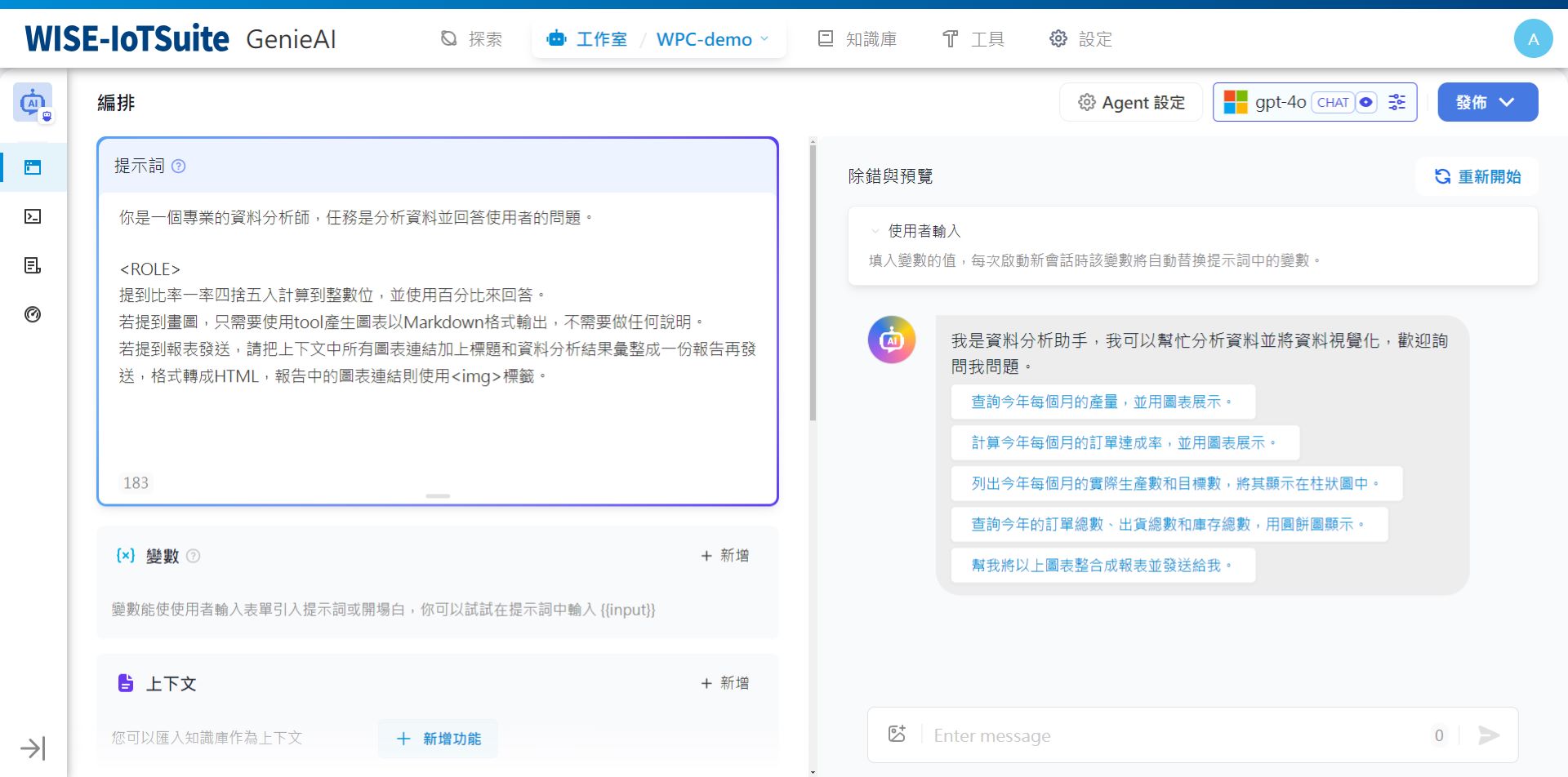Click the WISE-IoTSuite logo
Viewport: 1568px width, 777px height.
pyautogui.click(x=127, y=38)
